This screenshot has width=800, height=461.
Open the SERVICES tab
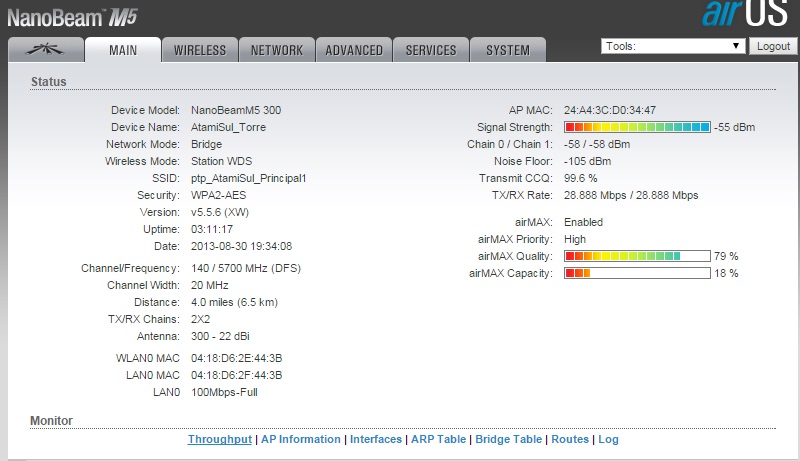(x=431, y=50)
